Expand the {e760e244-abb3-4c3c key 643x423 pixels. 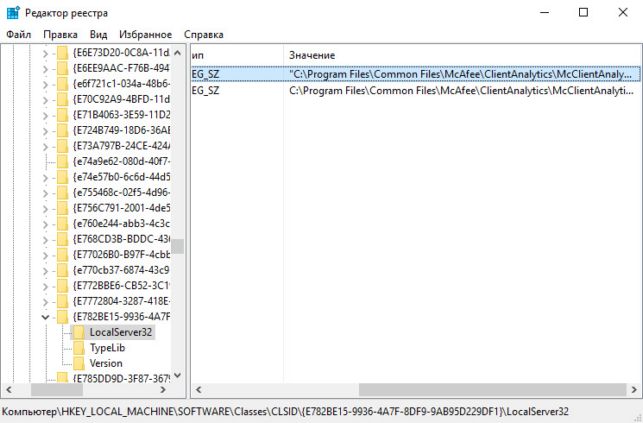46,224
